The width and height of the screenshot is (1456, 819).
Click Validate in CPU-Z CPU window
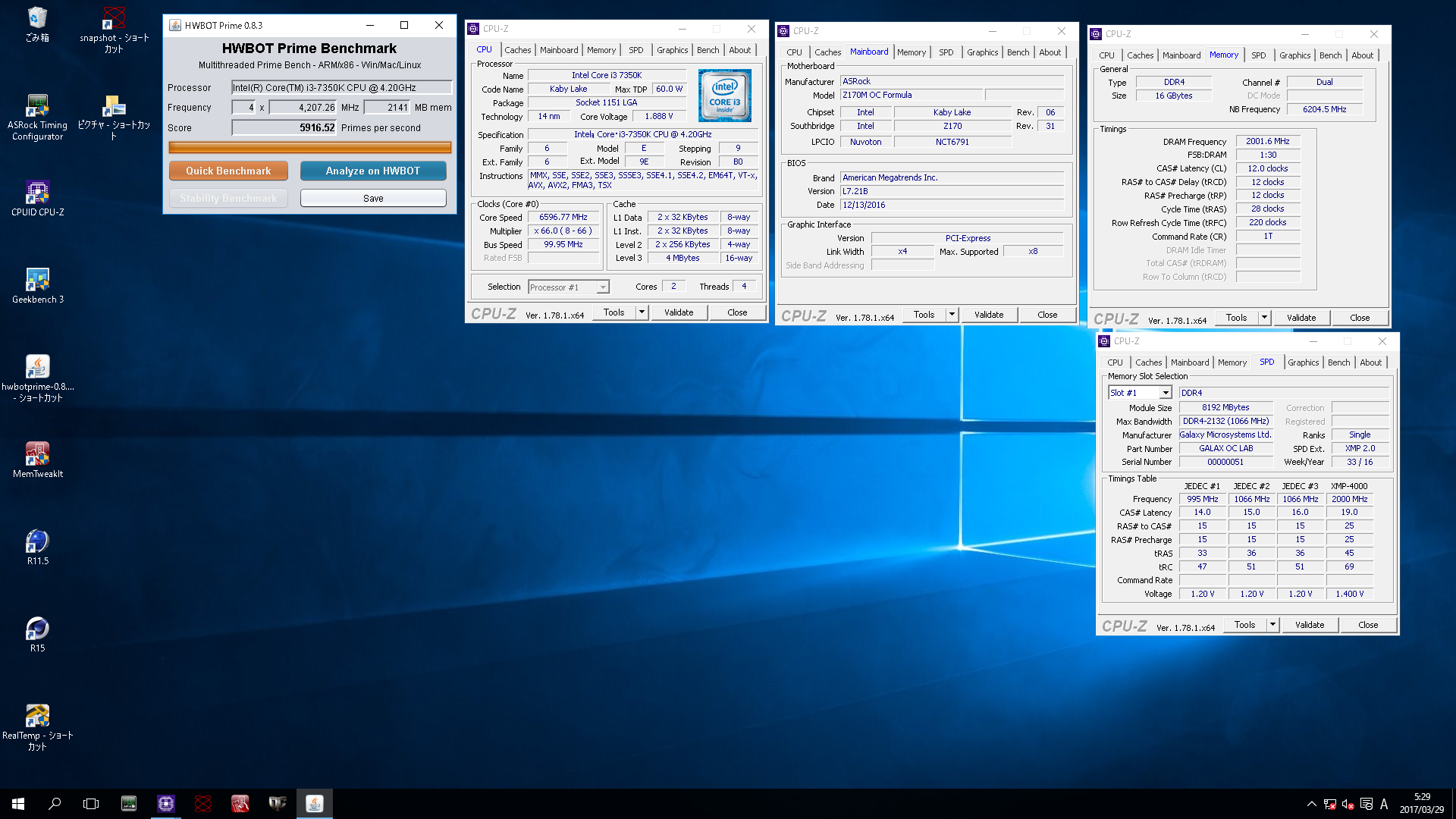point(679,312)
